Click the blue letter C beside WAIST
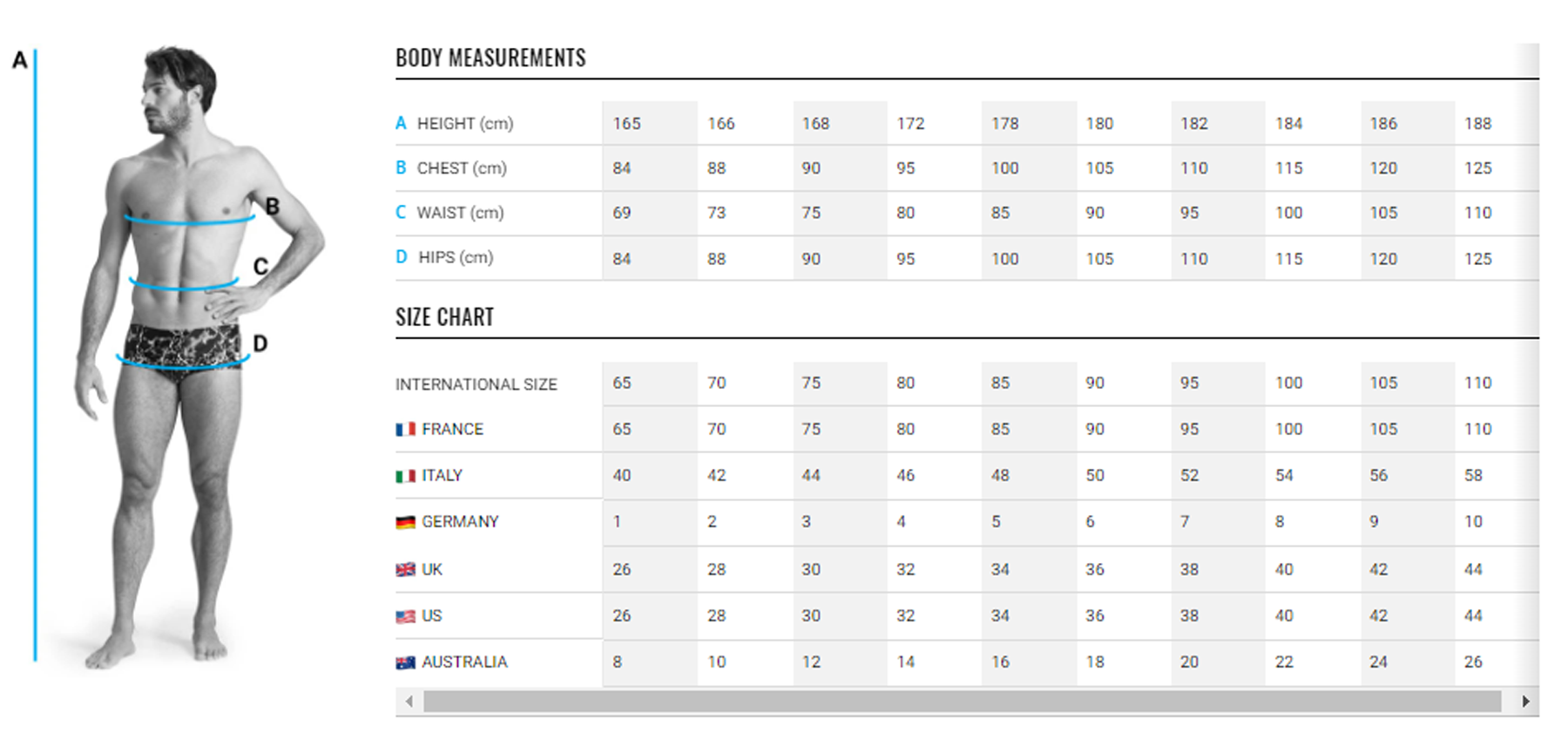The image size is (1568, 733). coord(401,212)
